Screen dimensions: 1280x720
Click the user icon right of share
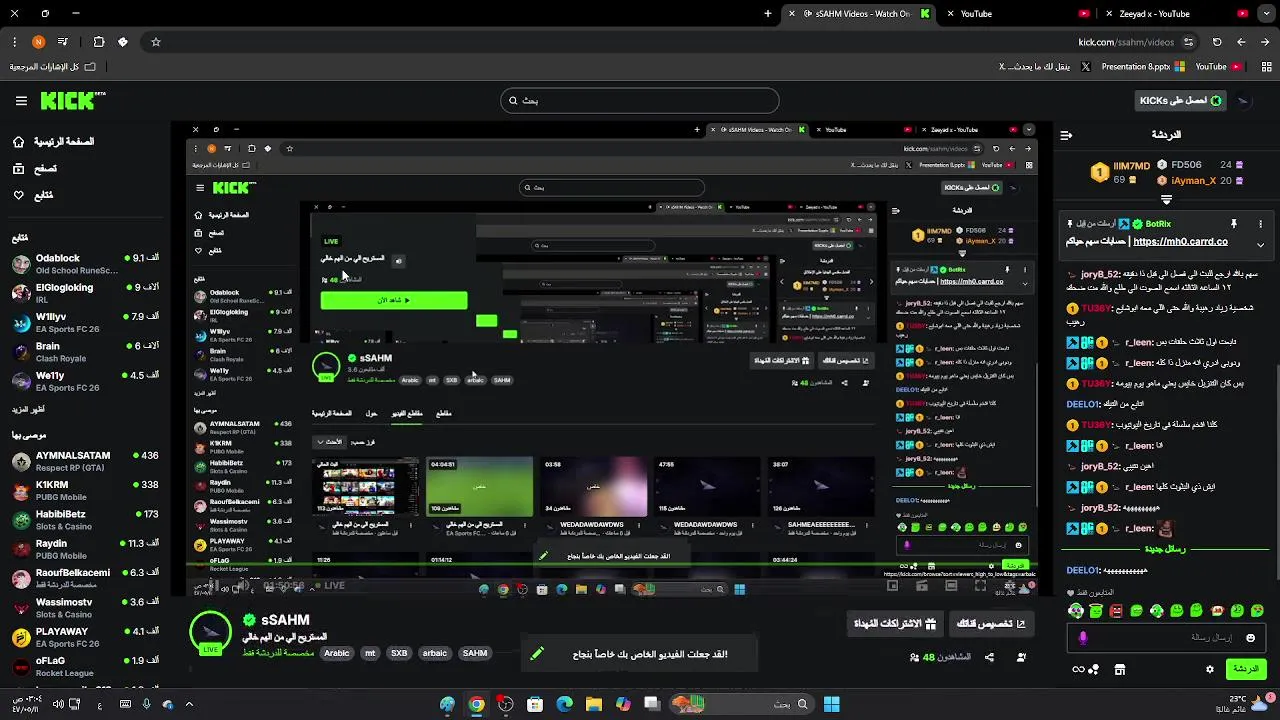[1021, 657]
